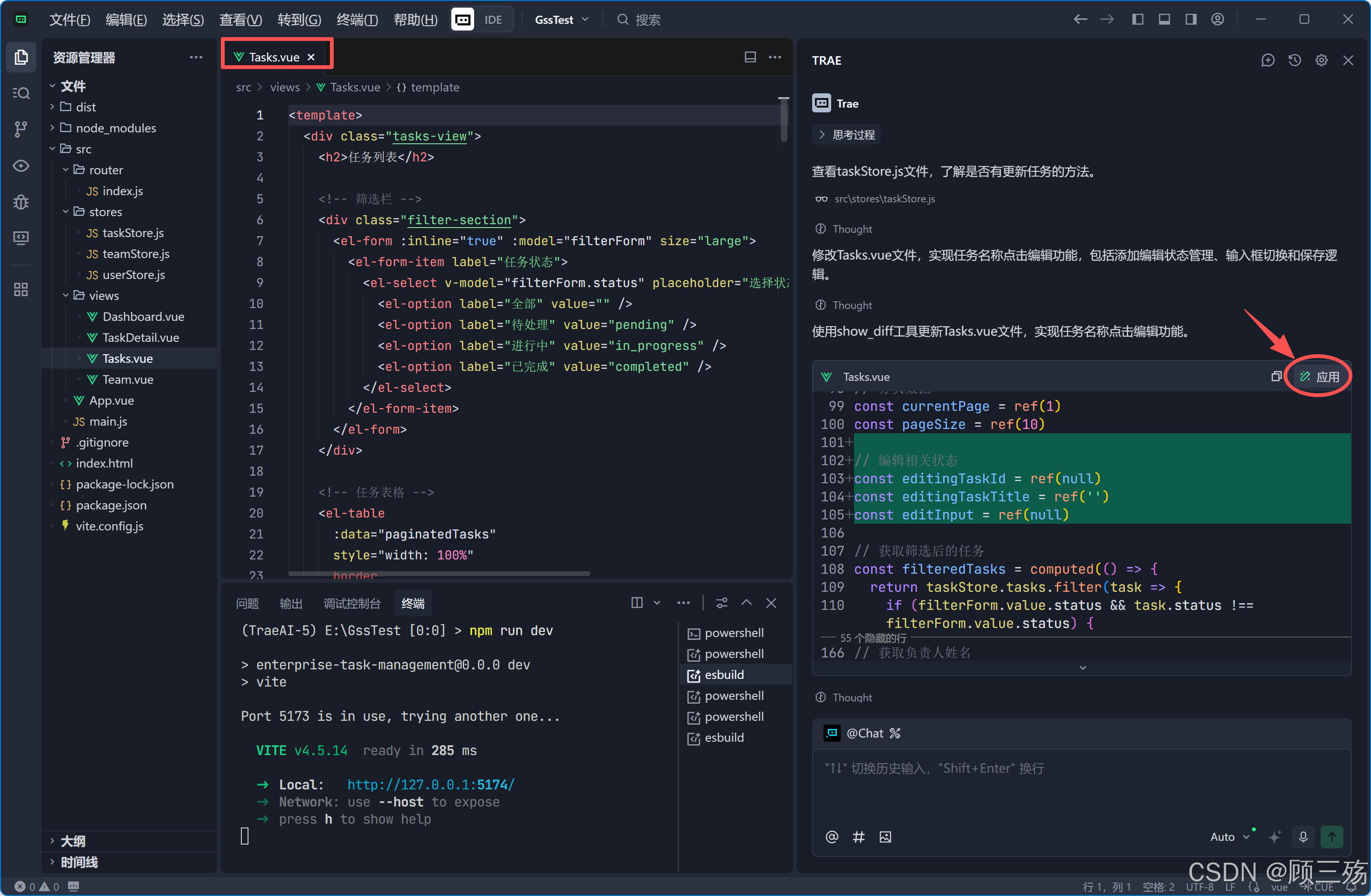The image size is (1371, 896).
Task: Open the Extensions view in activity bar
Action: point(21,289)
